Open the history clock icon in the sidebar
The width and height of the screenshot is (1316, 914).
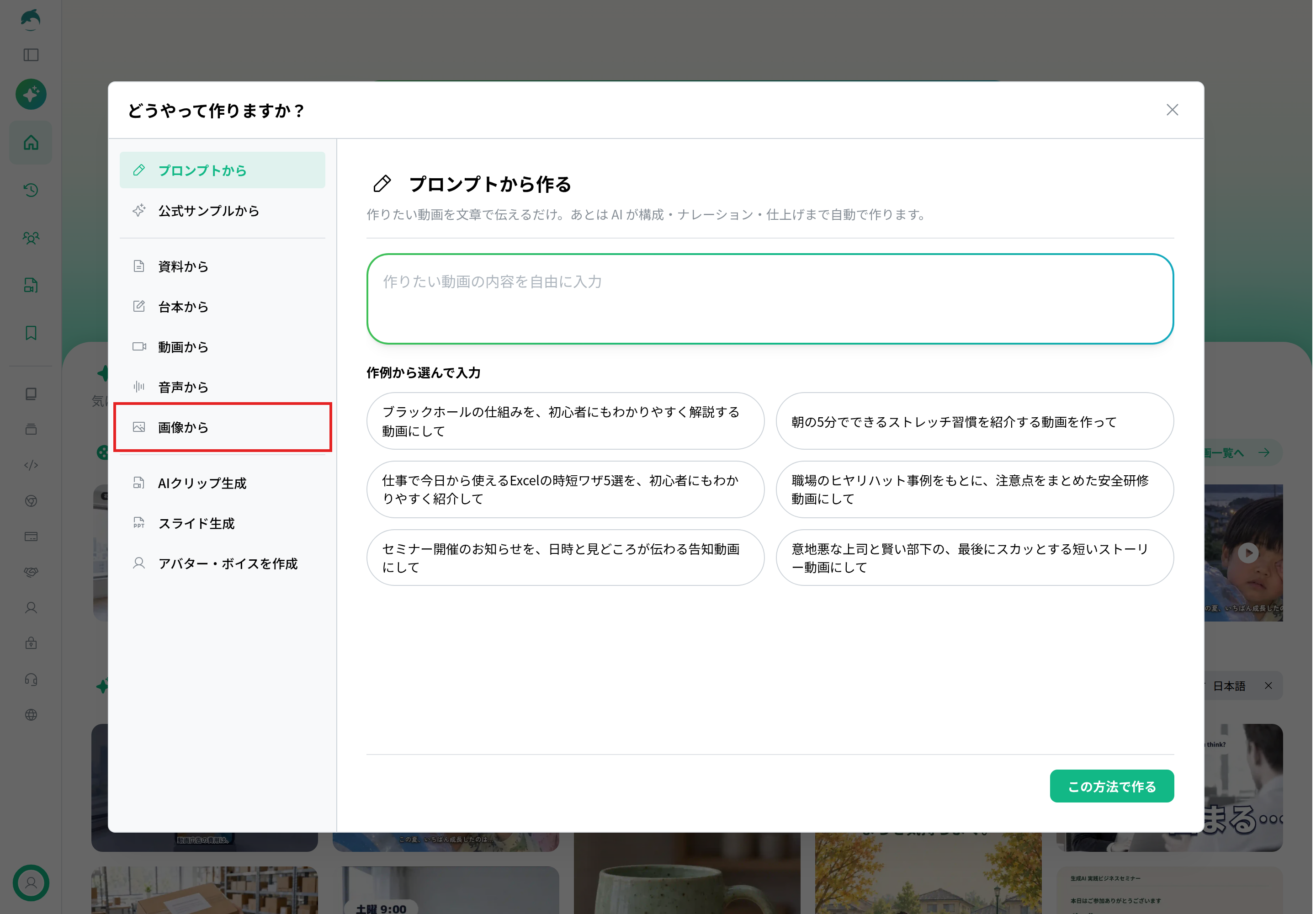(31, 190)
